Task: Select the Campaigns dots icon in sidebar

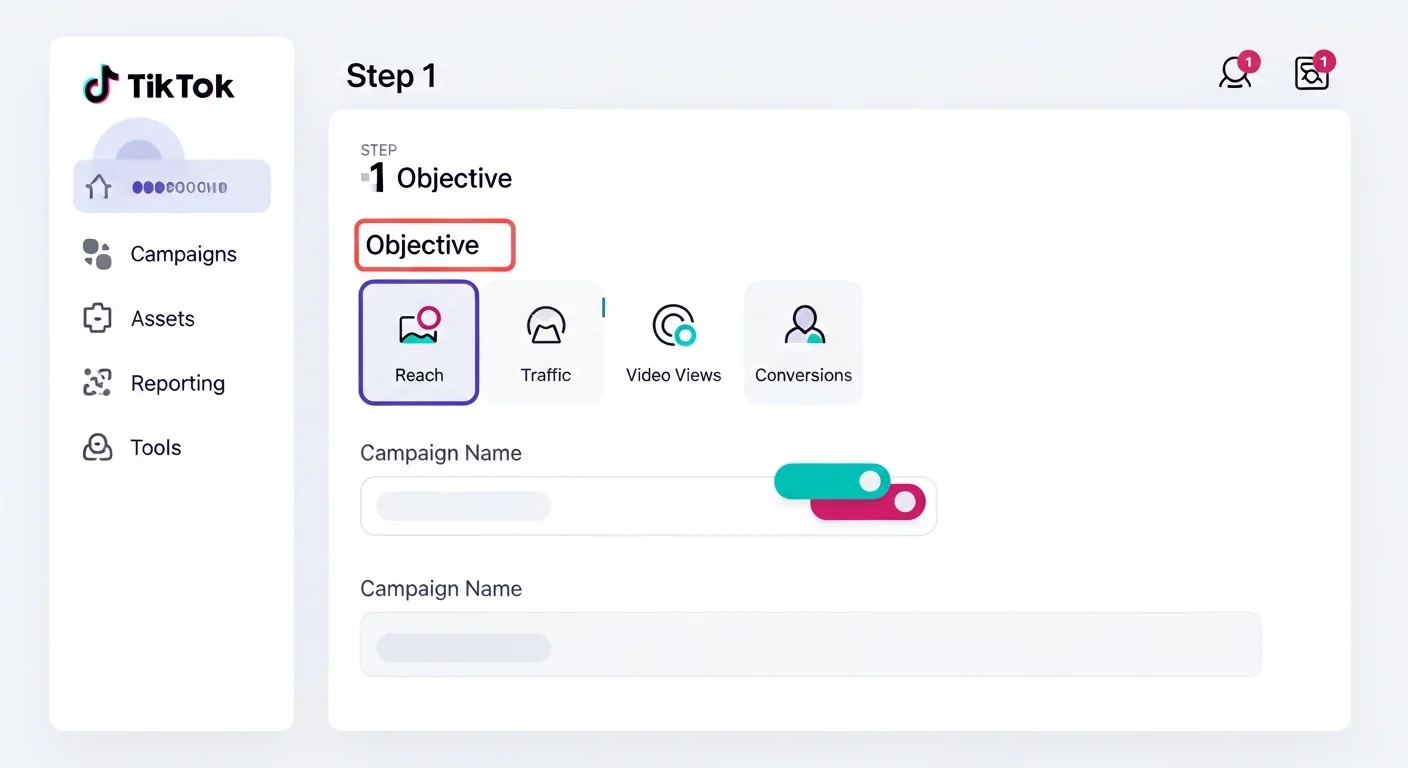Action: 96,254
